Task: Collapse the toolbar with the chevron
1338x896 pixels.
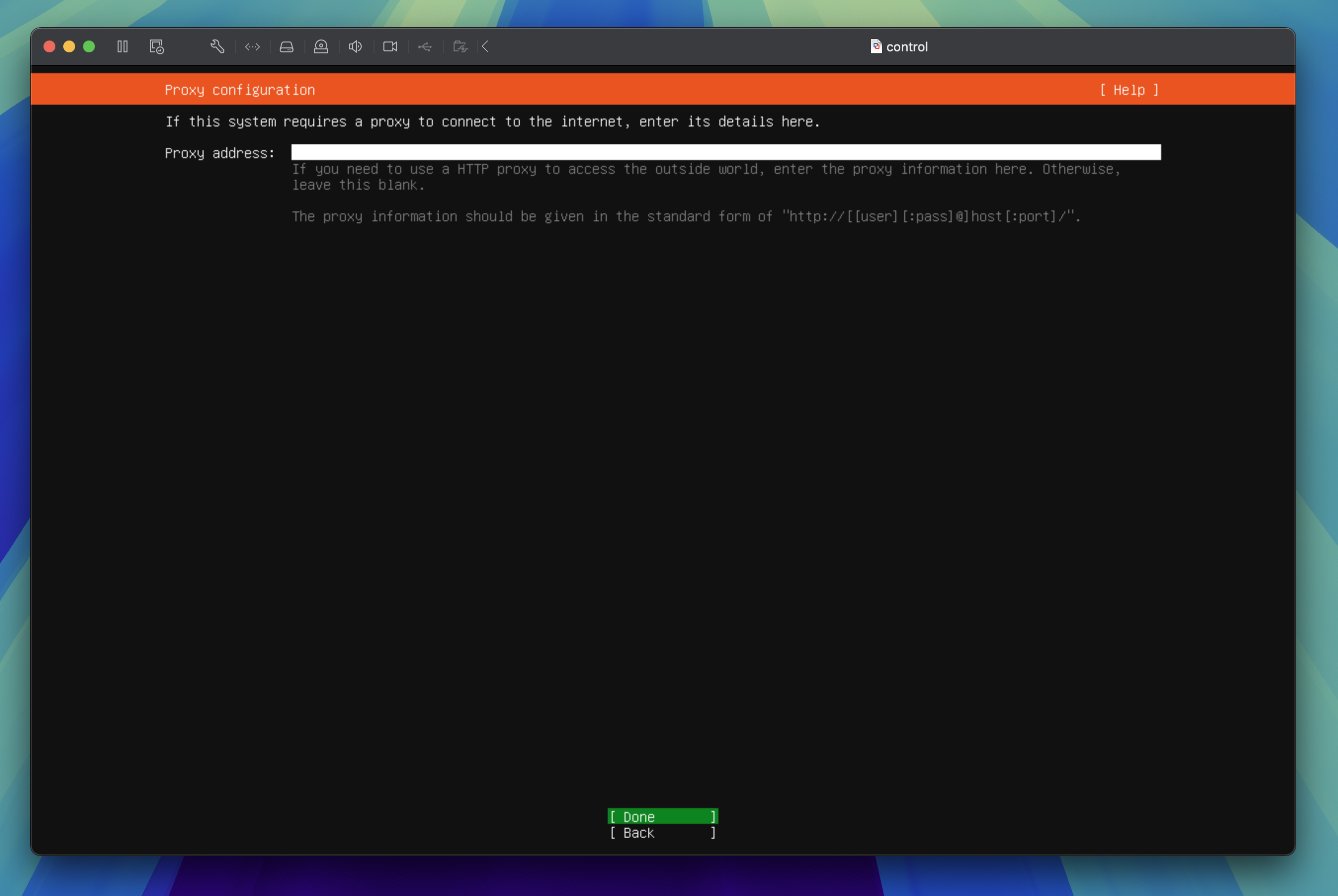Action: [485, 46]
